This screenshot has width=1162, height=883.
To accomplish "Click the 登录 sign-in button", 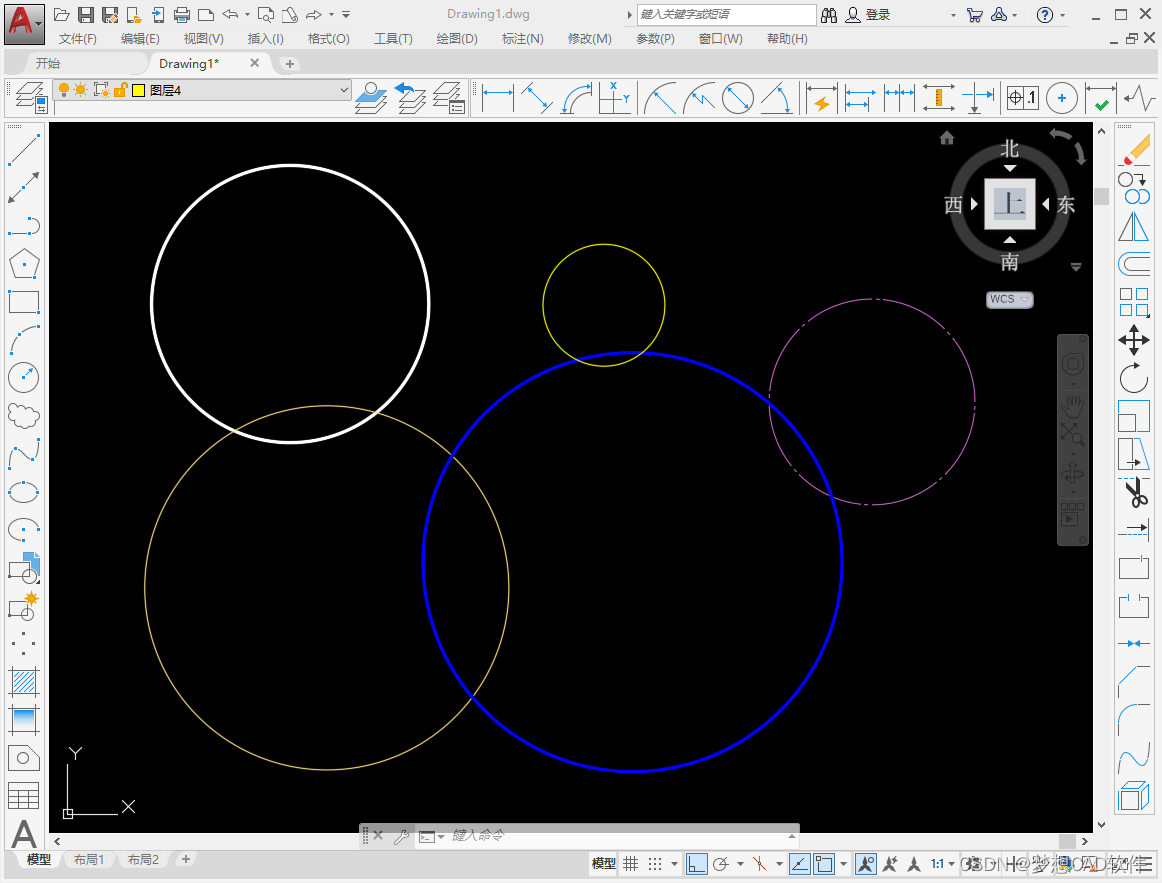I will coord(869,15).
